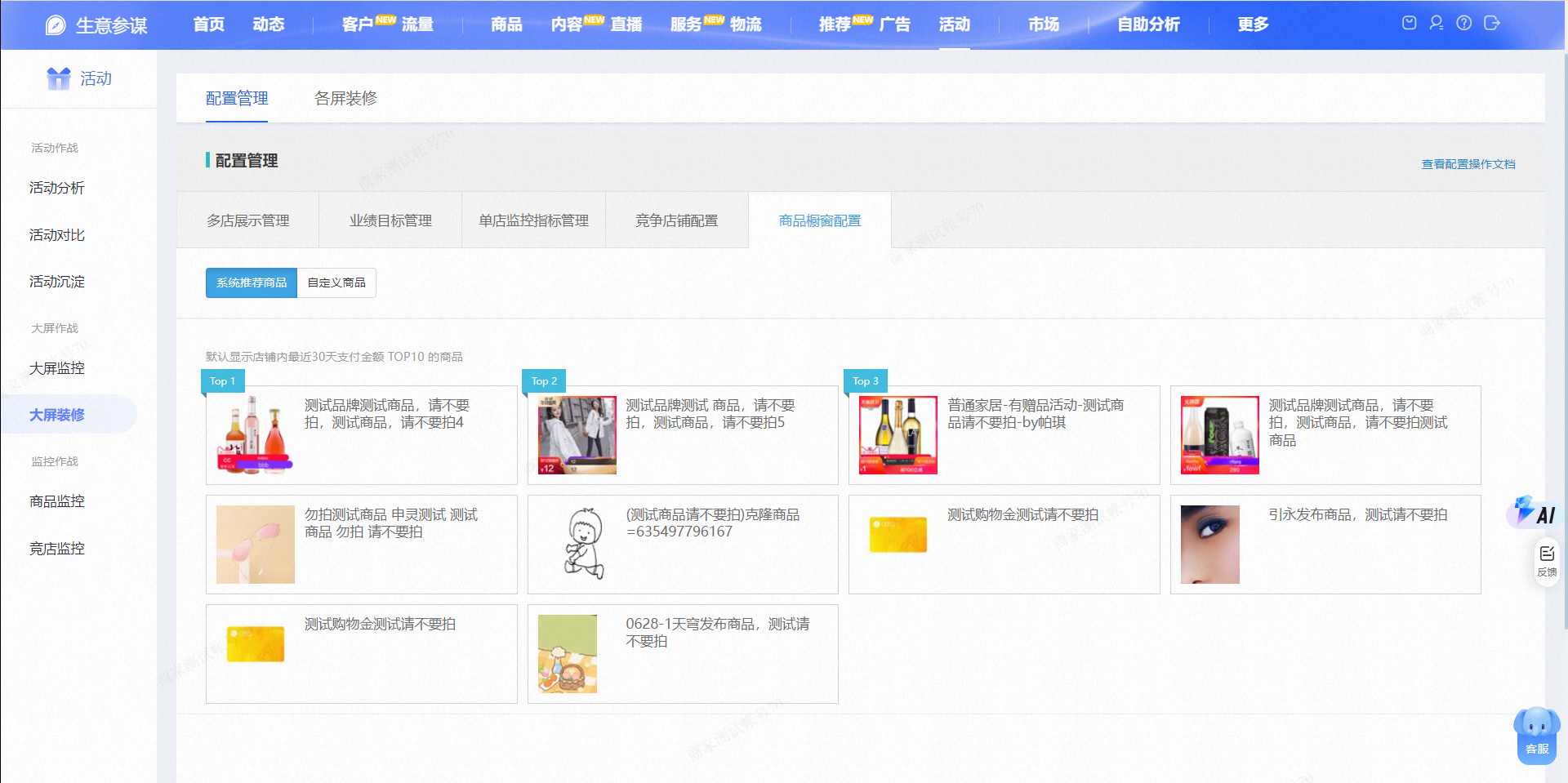Select 商品监控 in the sidebar
Image resolution: width=1568 pixels, height=783 pixels.
[57, 501]
